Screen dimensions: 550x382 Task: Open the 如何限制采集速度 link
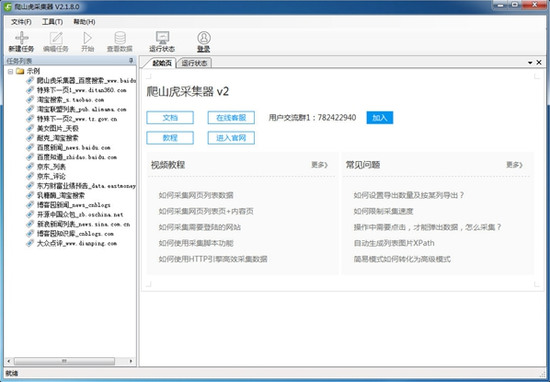[x=383, y=211]
